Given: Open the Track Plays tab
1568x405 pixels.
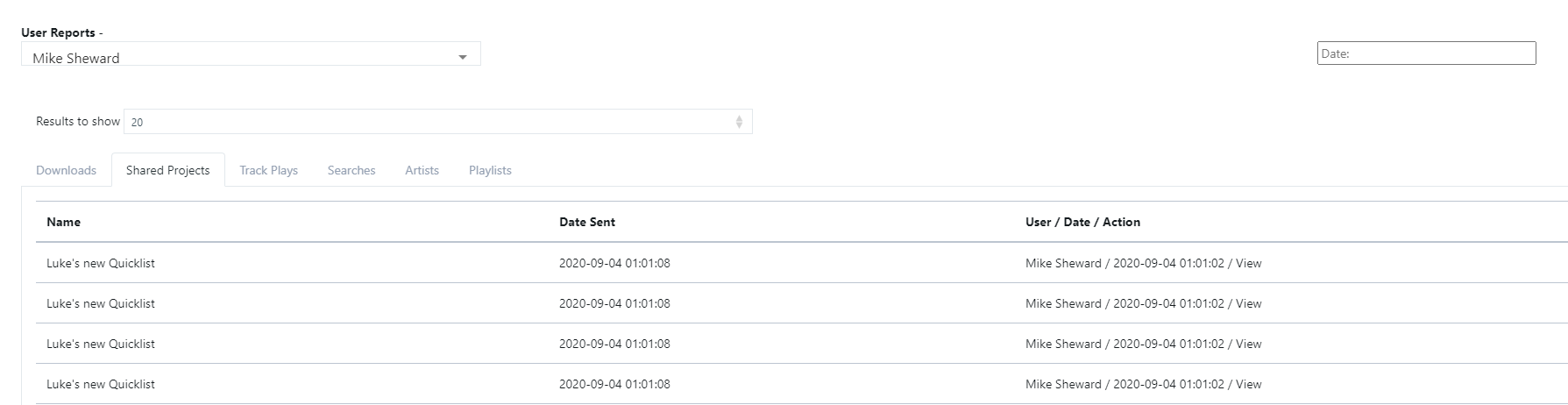Looking at the screenshot, I should (x=269, y=170).
